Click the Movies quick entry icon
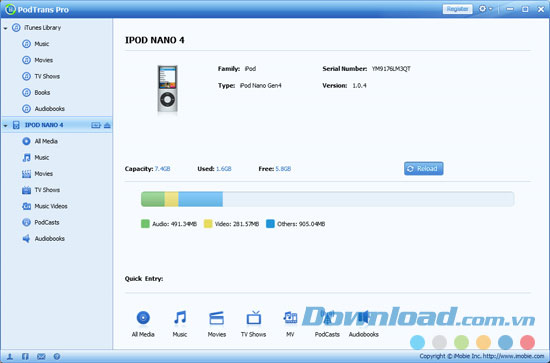 point(216,318)
